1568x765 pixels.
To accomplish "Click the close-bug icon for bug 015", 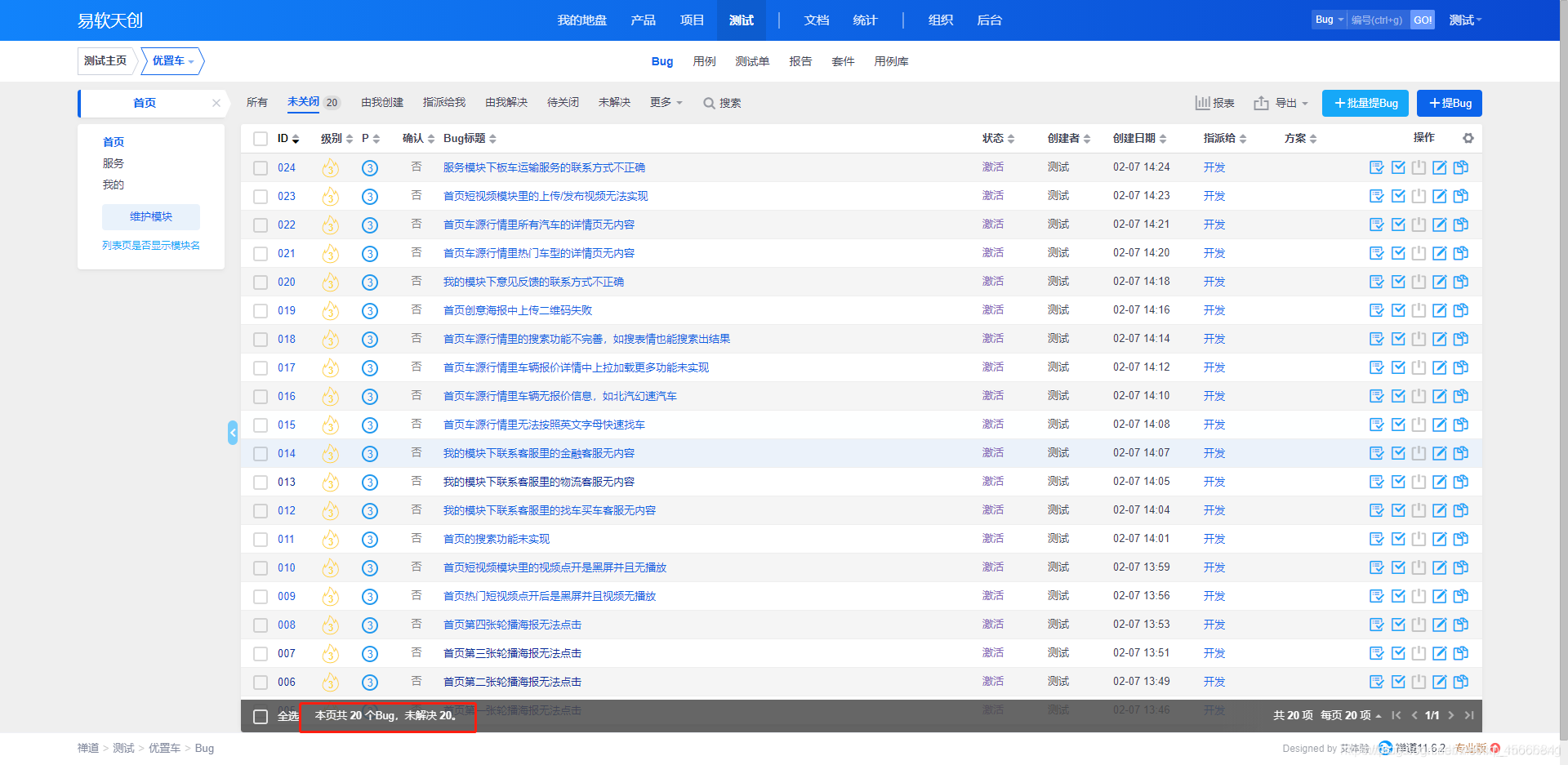I will (1419, 425).
